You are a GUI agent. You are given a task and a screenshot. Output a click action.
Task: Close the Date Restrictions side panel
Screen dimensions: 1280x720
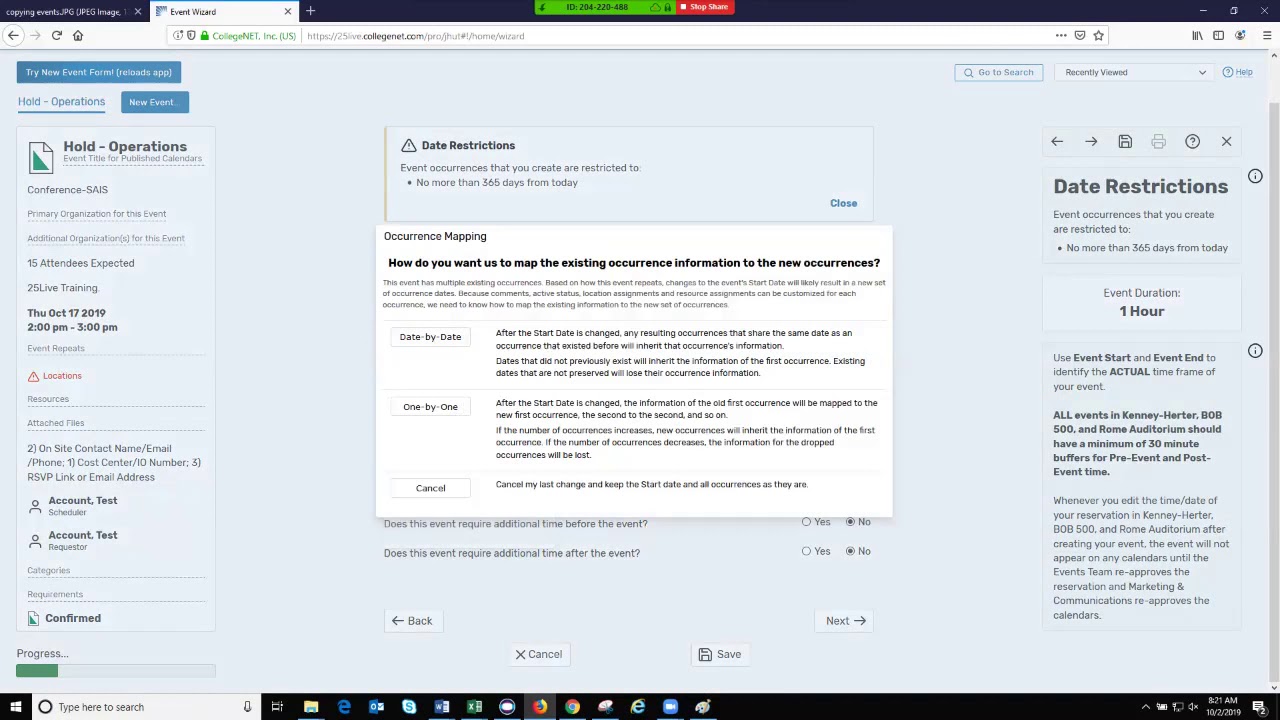coord(1226,142)
